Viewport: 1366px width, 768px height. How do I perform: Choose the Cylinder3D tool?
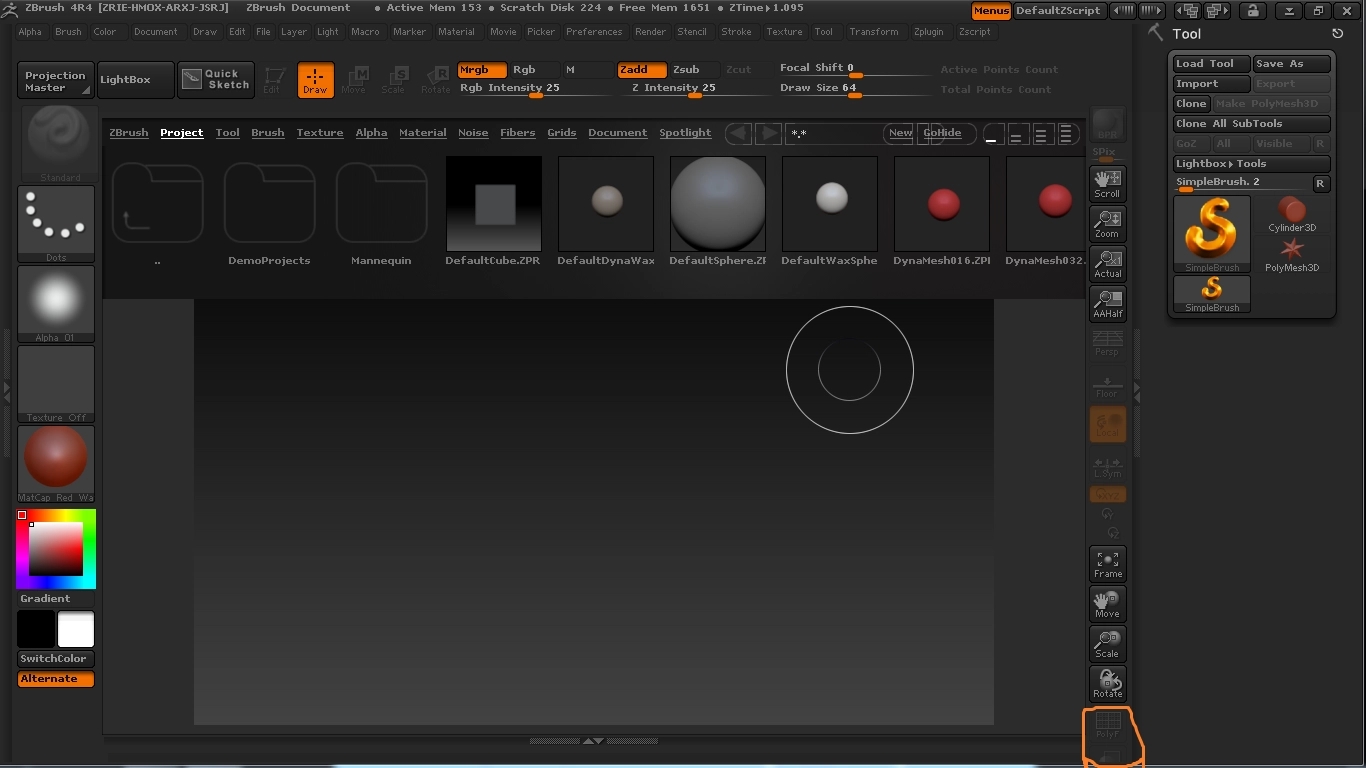[1292, 214]
